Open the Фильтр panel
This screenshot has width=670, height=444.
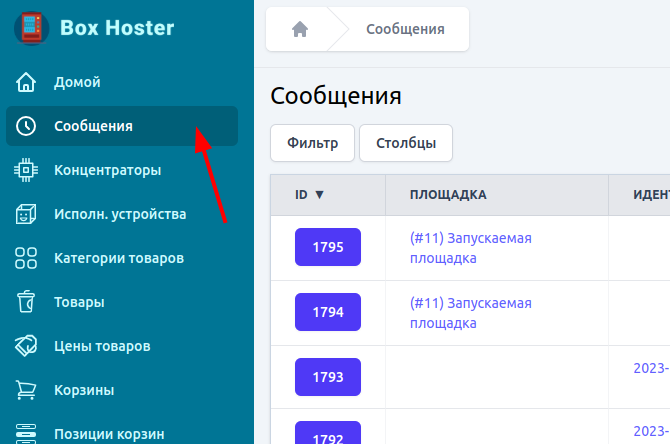(312, 143)
